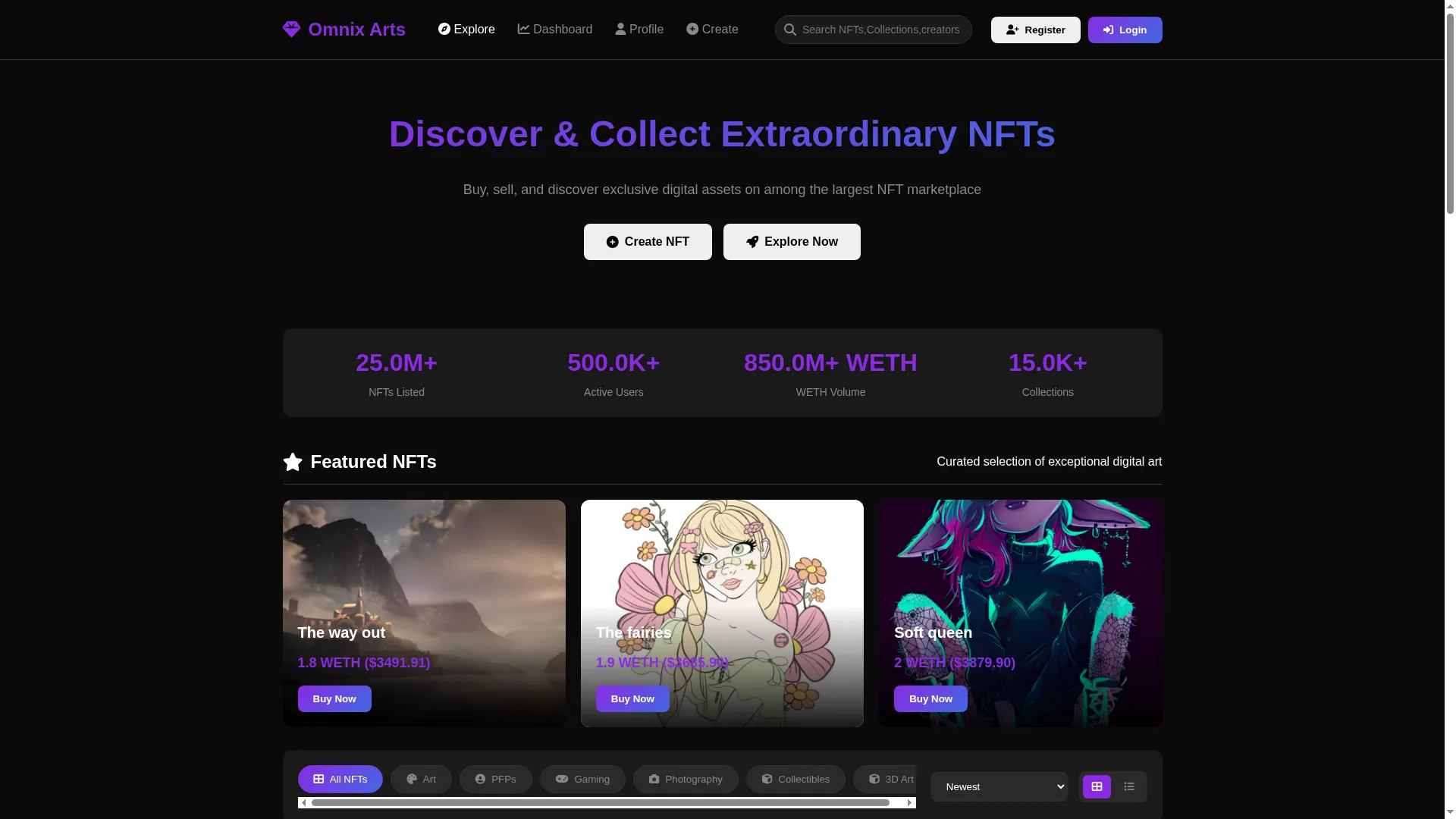This screenshot has height=819, width=1456.
Task: Click the search magnifier icon
Action: 790,30
